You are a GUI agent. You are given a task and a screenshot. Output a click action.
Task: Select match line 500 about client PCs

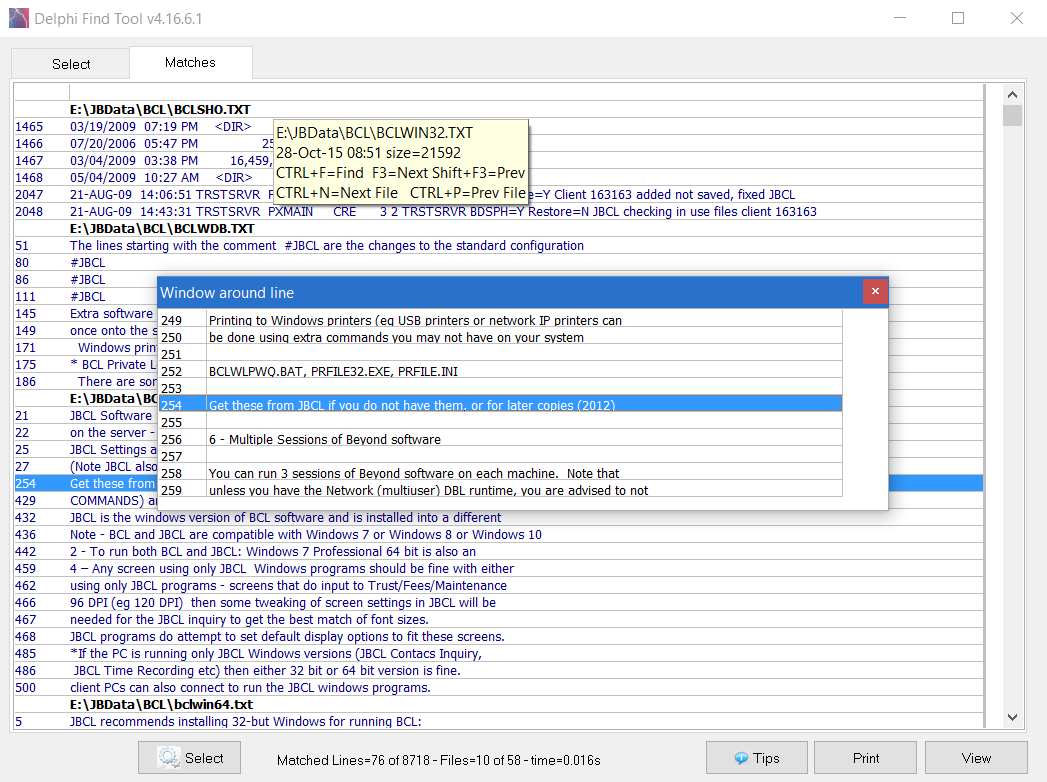(x=250, y=687)
